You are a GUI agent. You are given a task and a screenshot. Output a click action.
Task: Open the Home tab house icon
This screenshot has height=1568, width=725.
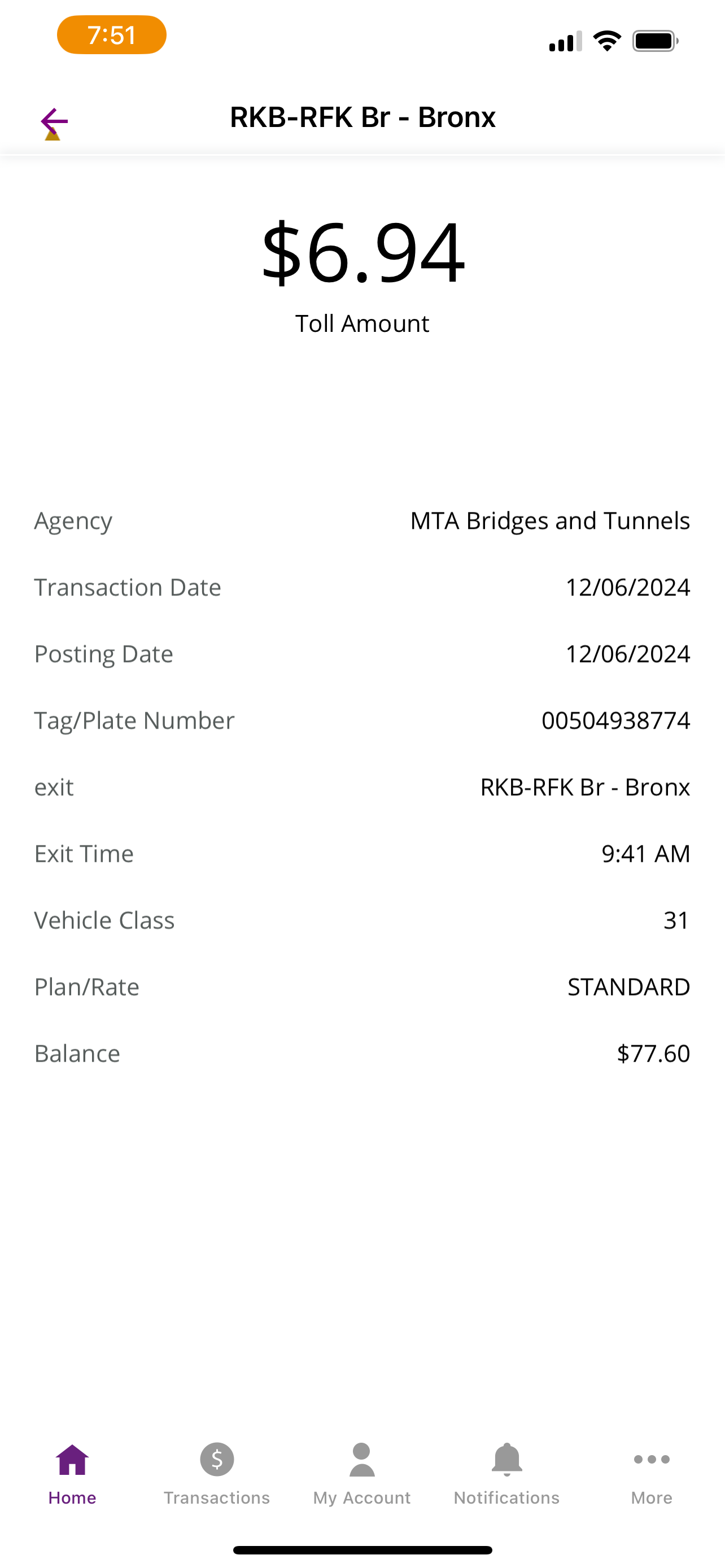click(72, 1460)
